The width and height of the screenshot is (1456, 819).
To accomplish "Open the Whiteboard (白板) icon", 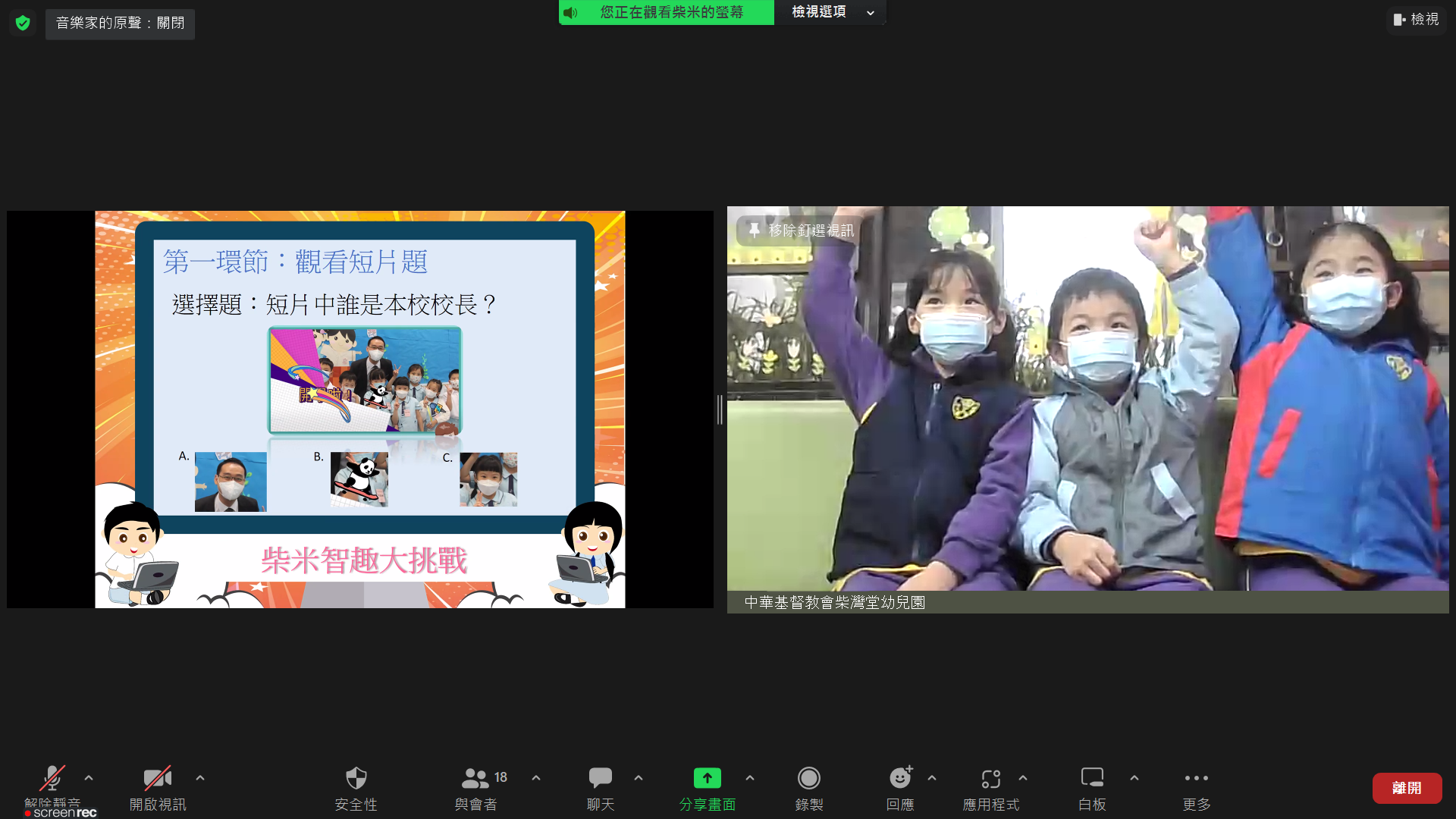I will tap(1092, 779).
